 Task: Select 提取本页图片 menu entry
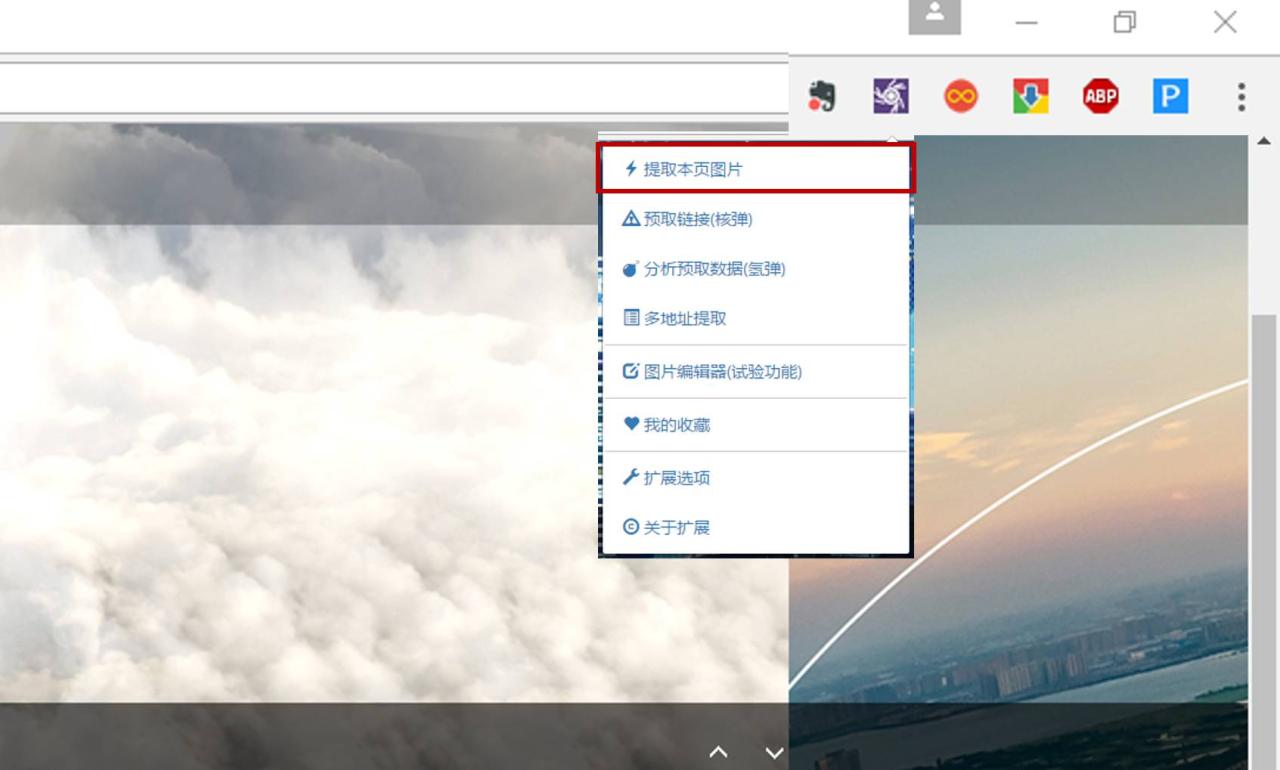click(755, 169)
